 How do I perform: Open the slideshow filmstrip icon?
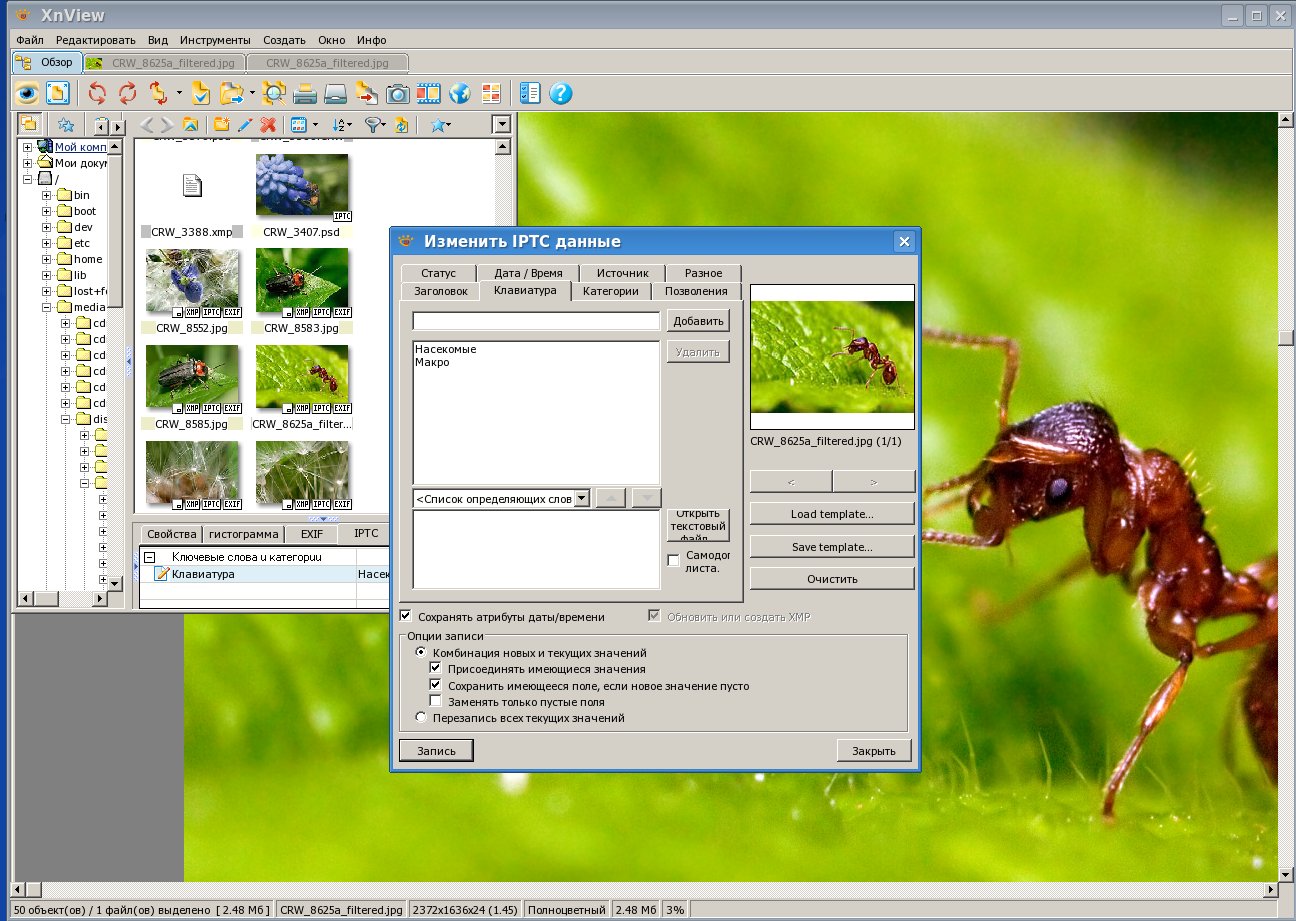[429, 94]
